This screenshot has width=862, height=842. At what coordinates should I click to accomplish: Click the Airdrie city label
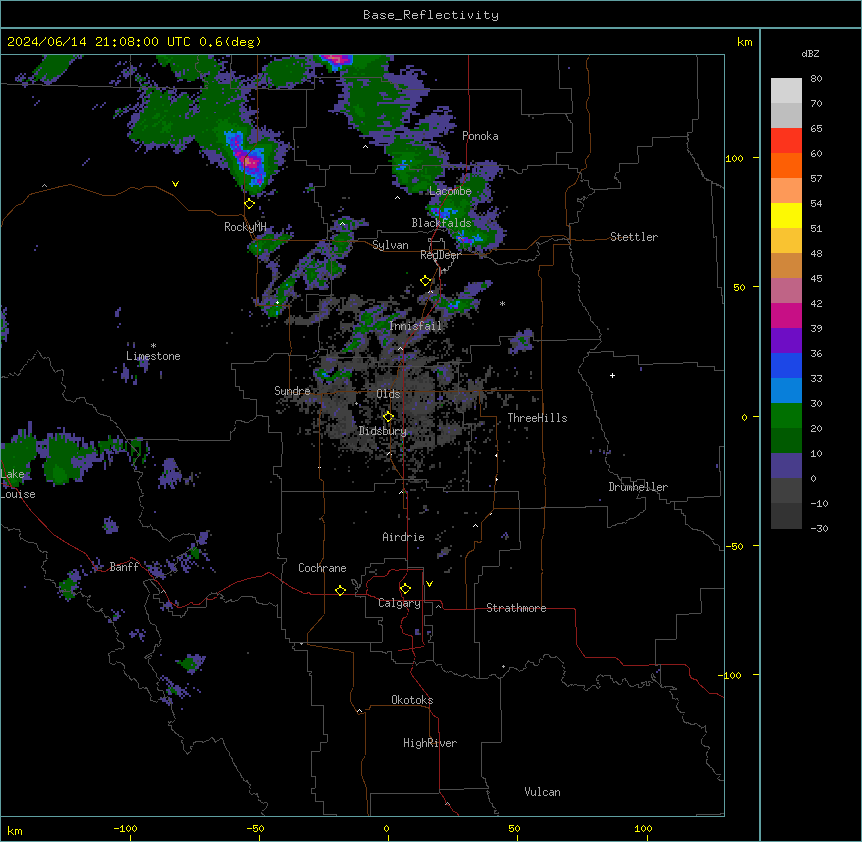(404, 537)
